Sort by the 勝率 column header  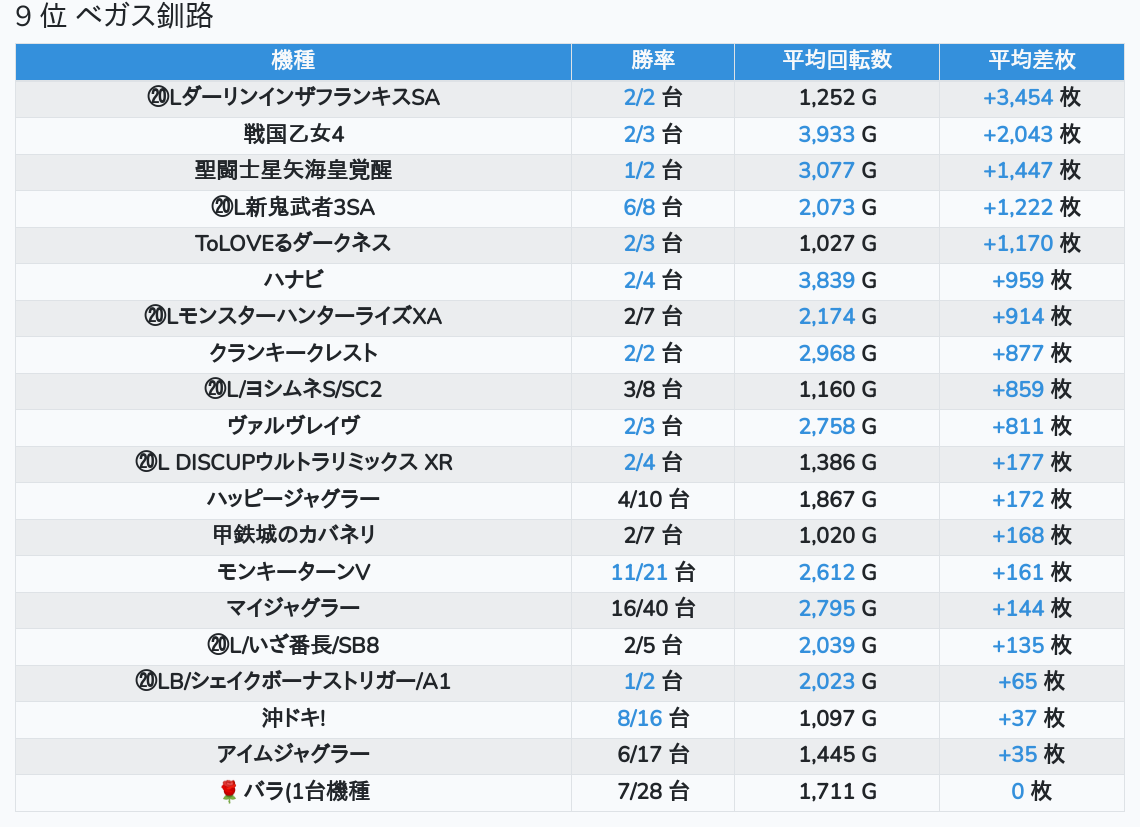tap(652, 61)
